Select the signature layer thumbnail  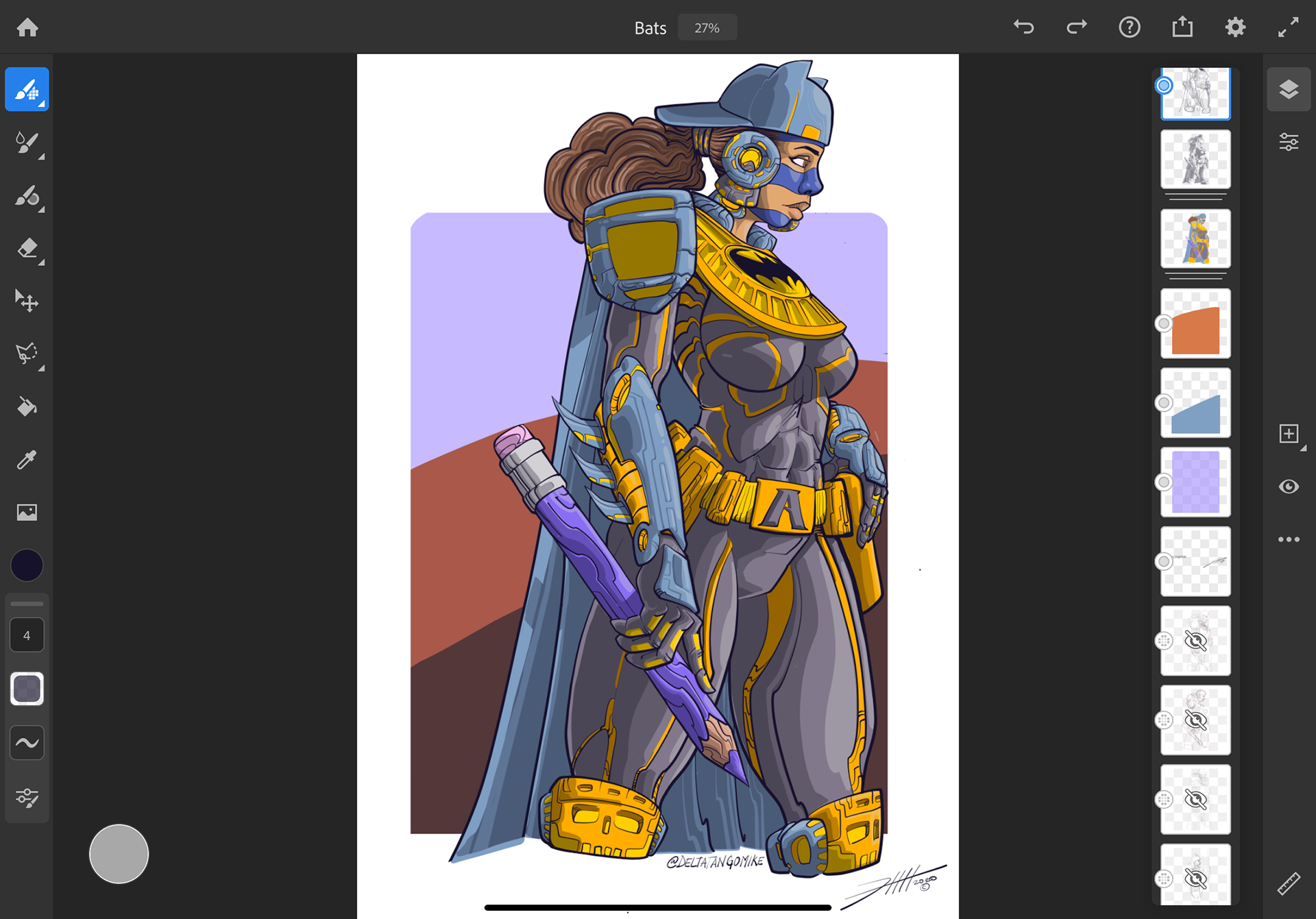tap(1195, 561)
